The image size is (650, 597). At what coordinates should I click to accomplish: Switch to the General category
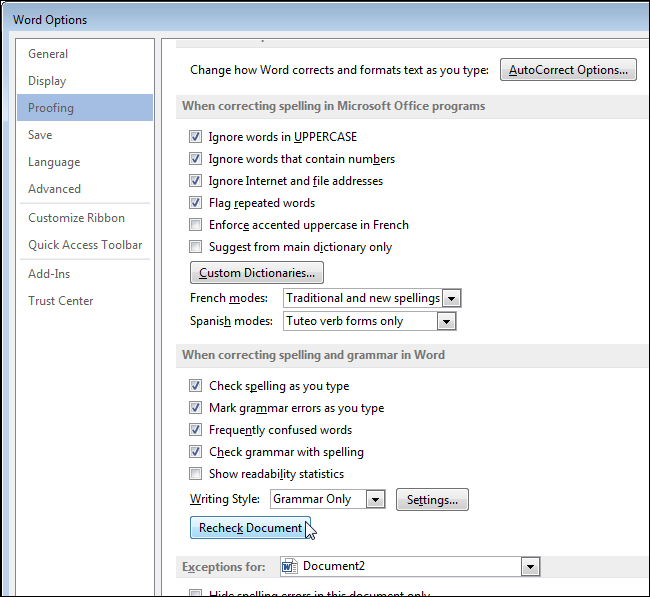click(48, 54)
